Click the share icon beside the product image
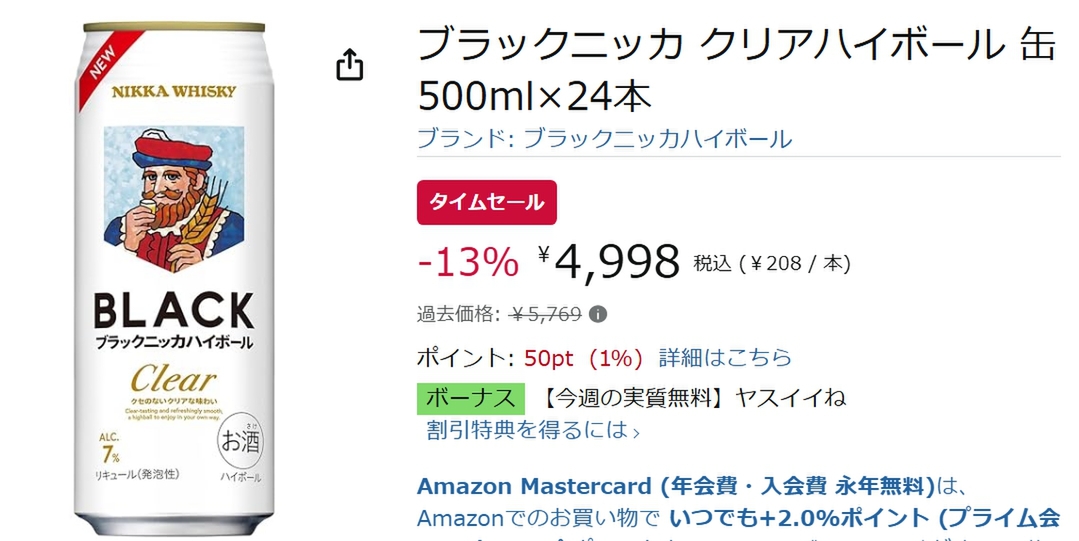This screenshot has width=1079, height=541. pyautogui.click(x=349, y=67)
